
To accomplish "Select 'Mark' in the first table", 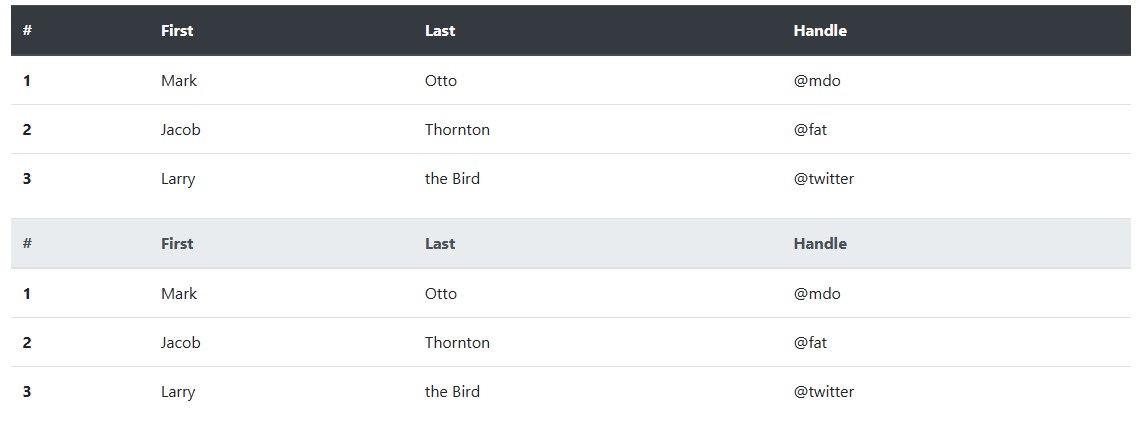I will pos(179,81).
